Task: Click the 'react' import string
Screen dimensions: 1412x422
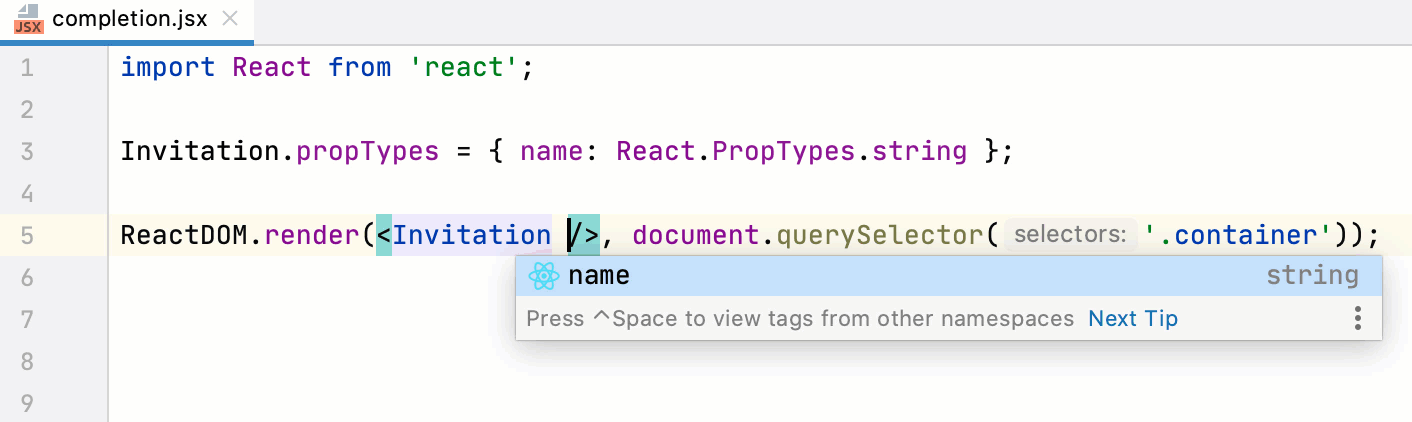Action: pos(465,68)
